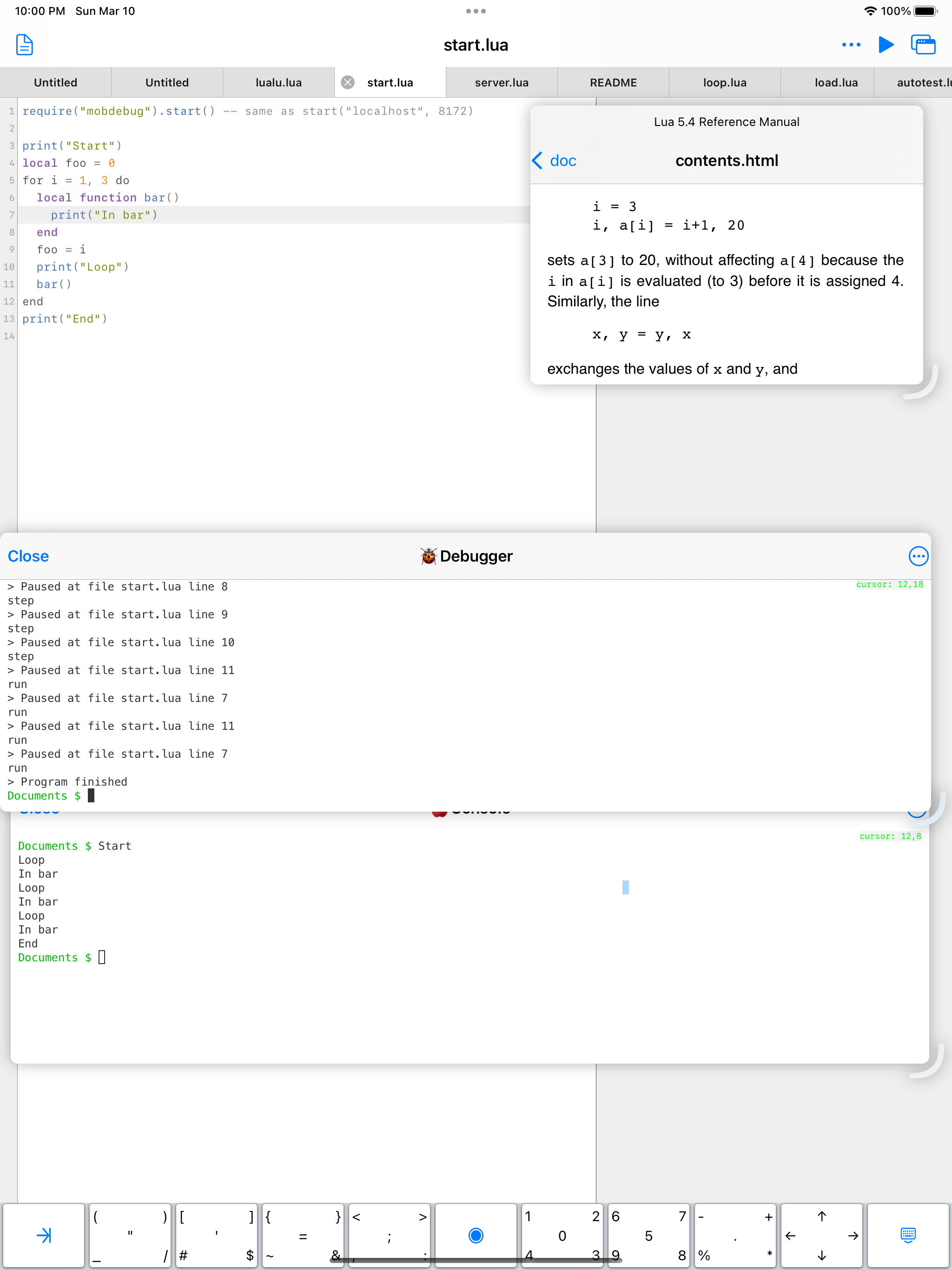This screenshot has width=952, height=1270.
Task: Tap the blue circle center key
Action: click(476, 1235)
